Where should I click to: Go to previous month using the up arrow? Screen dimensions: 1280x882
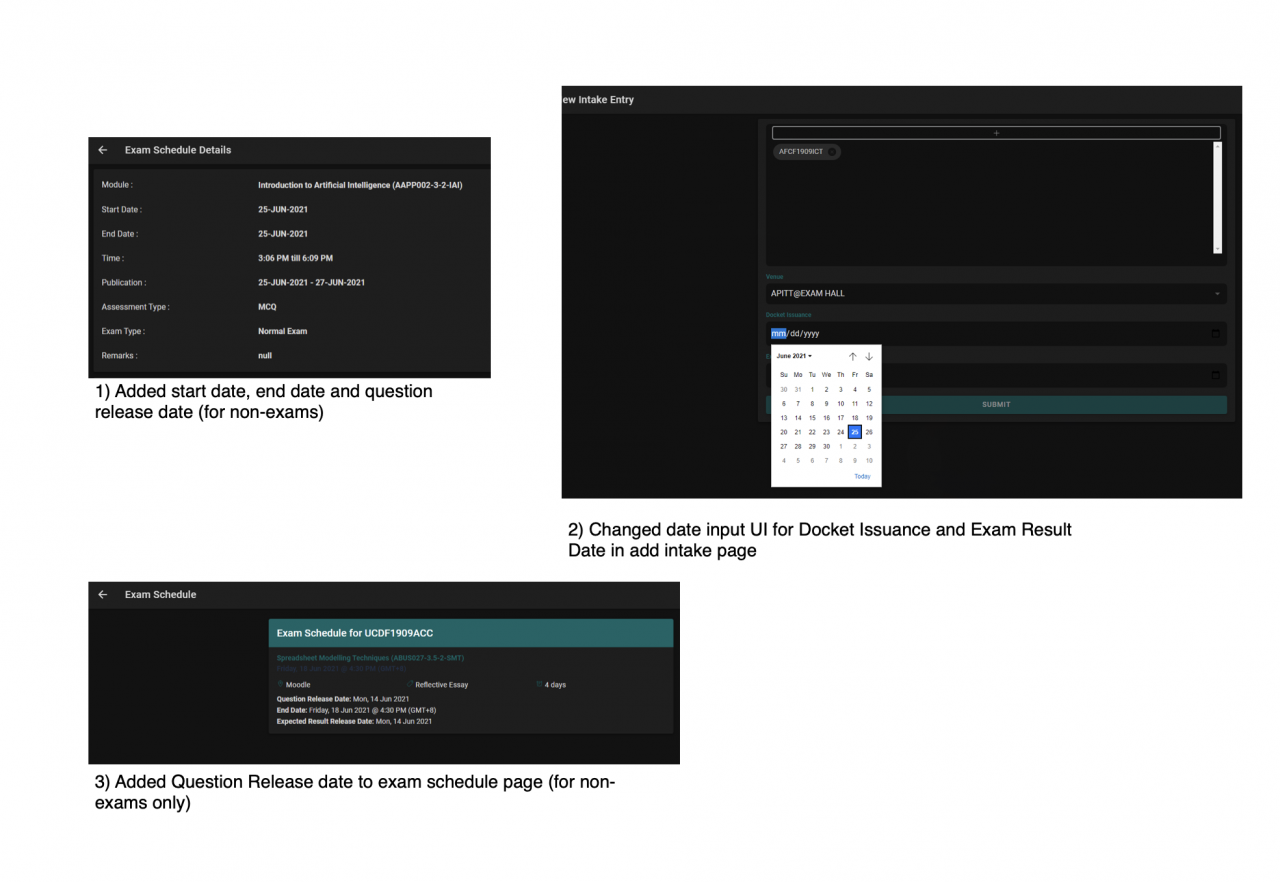coord(852,356)
